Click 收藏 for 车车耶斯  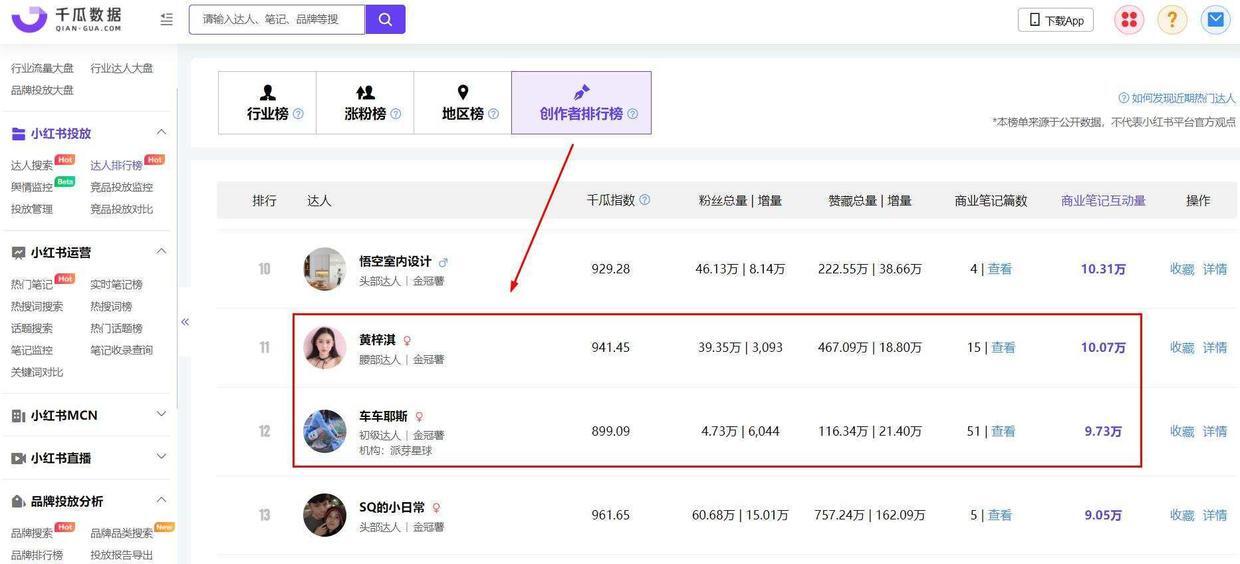1182,432
